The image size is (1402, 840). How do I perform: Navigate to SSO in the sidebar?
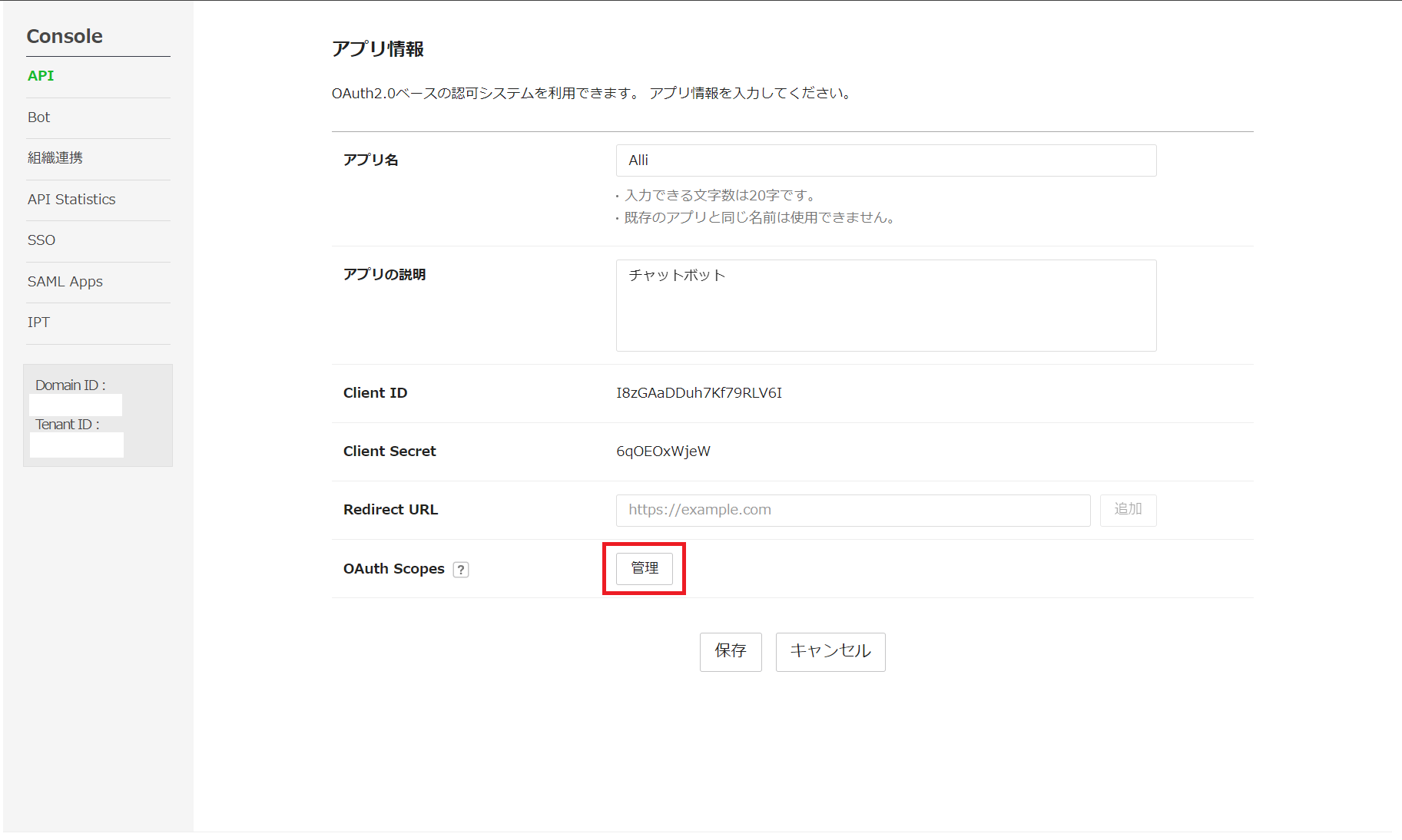[x=41, y=240]
